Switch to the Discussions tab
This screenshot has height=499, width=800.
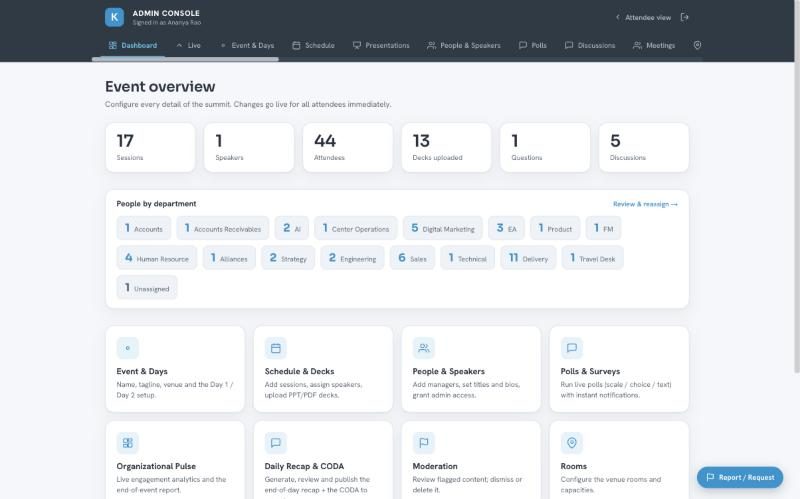coord(590,45)
